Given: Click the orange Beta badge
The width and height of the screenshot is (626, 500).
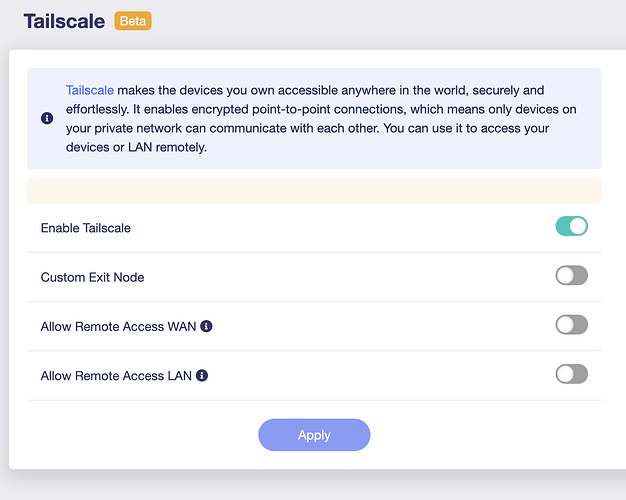Looking at the screenshot, I should click(133, 20).
